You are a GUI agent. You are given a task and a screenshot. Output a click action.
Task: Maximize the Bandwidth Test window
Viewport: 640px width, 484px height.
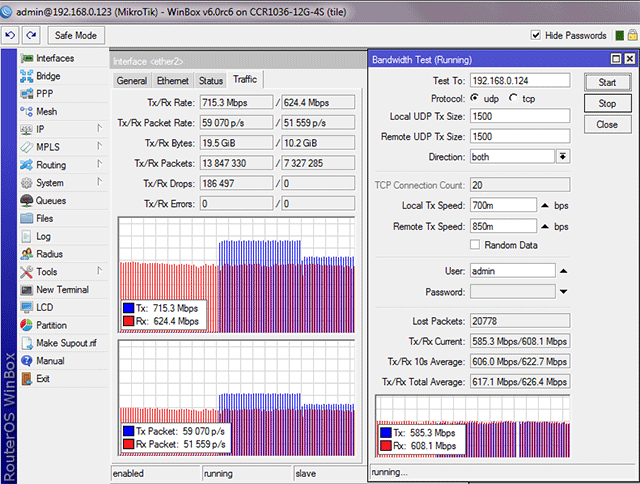[x=616, y=59]
